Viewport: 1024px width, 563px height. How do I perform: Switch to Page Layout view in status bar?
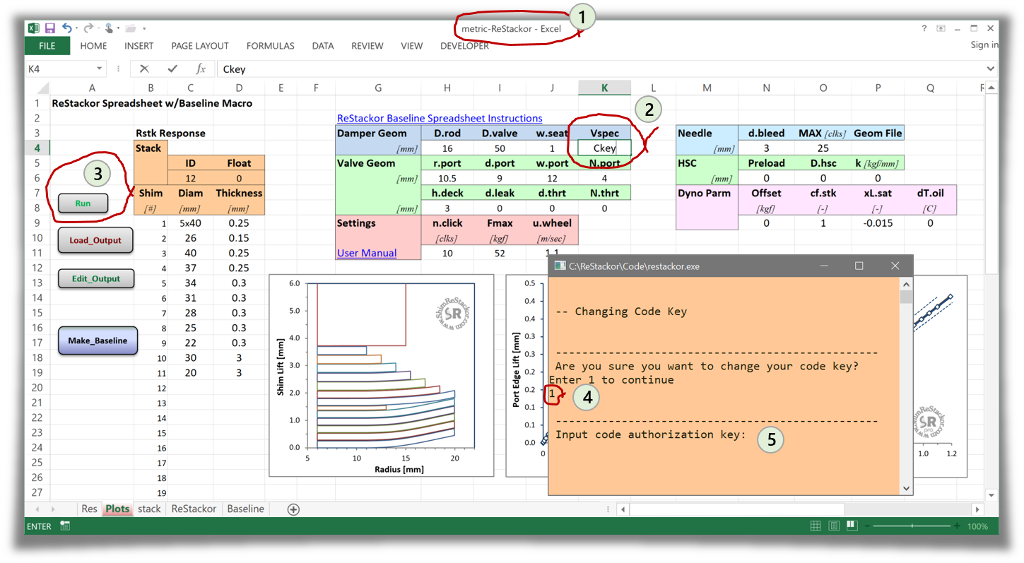[833, 526]
